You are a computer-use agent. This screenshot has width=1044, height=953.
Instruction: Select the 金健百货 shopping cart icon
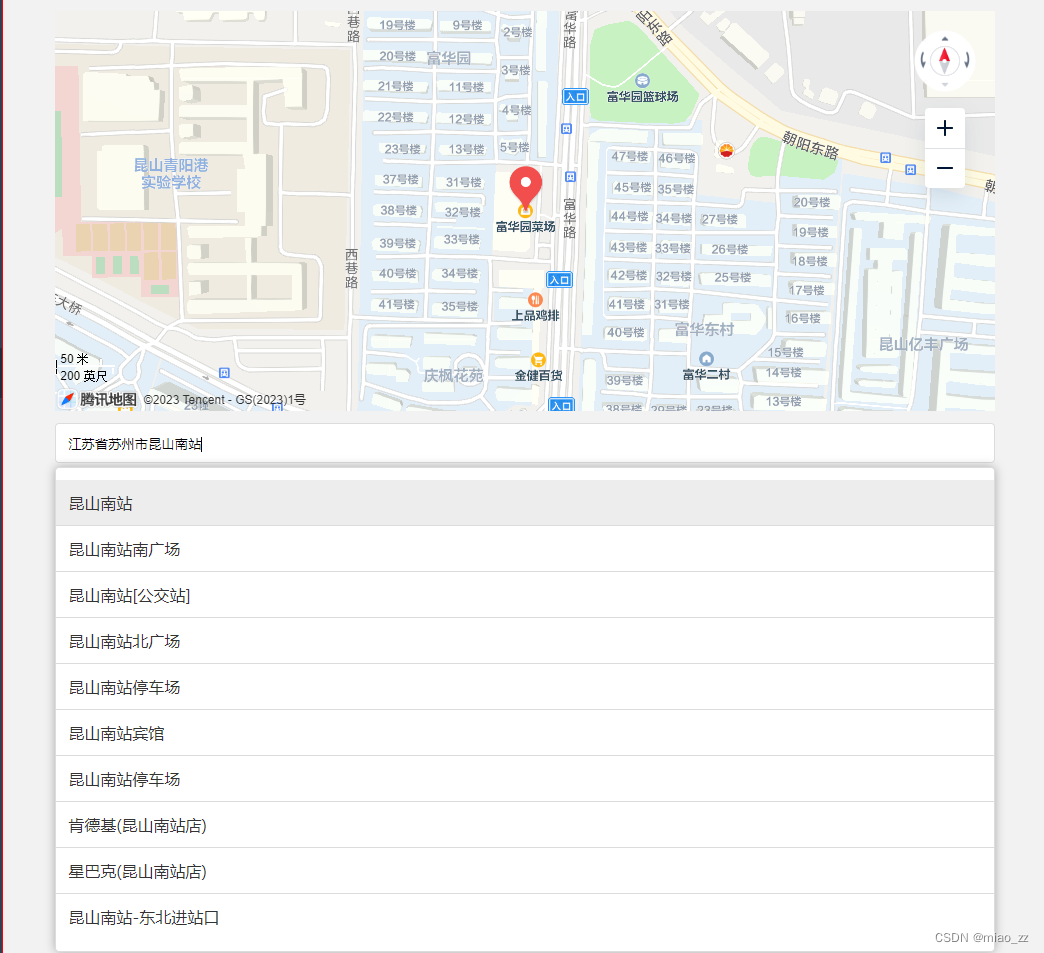(x=538, y=360)
